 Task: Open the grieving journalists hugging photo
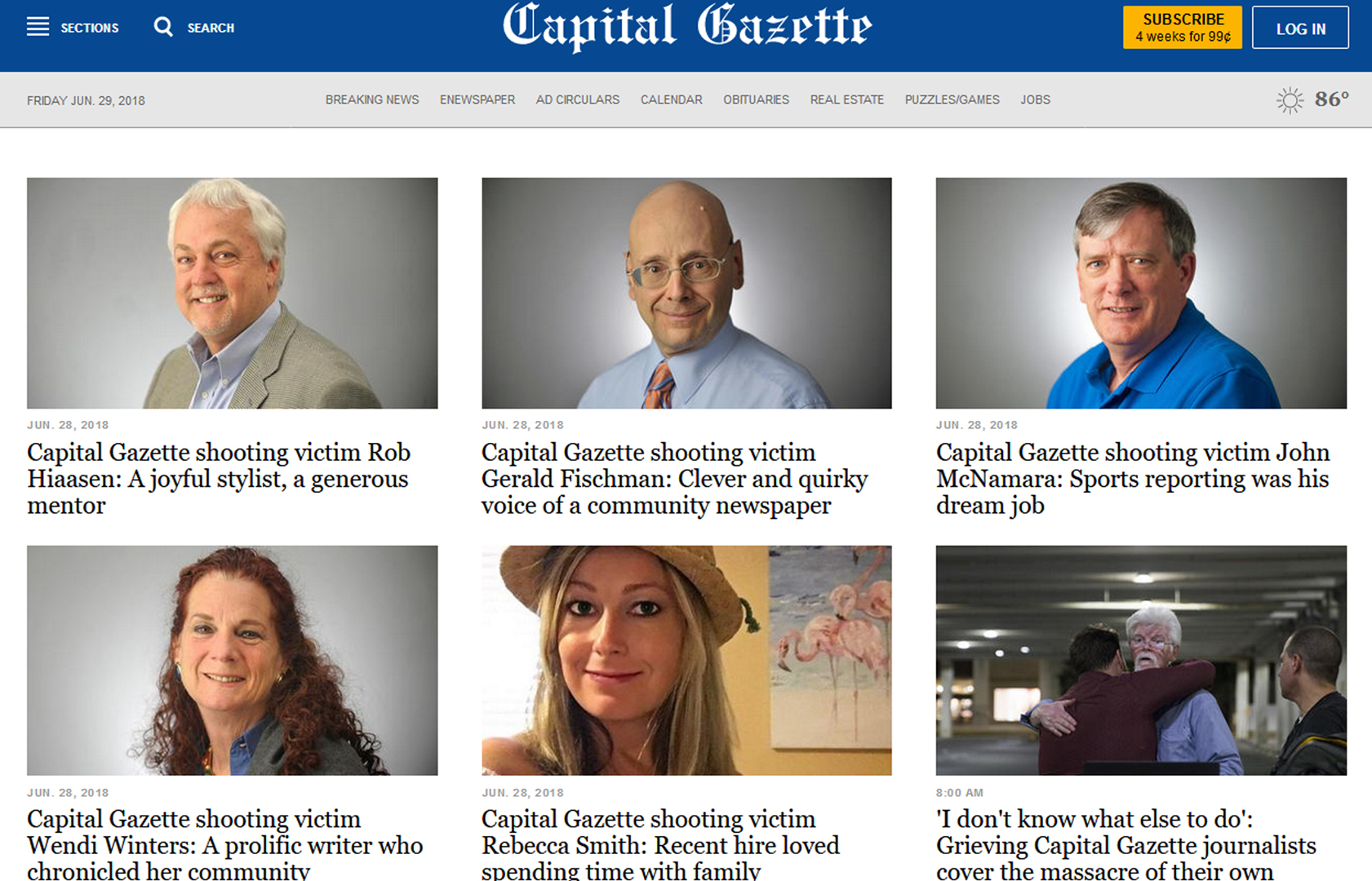click(x=1141, y=660)
